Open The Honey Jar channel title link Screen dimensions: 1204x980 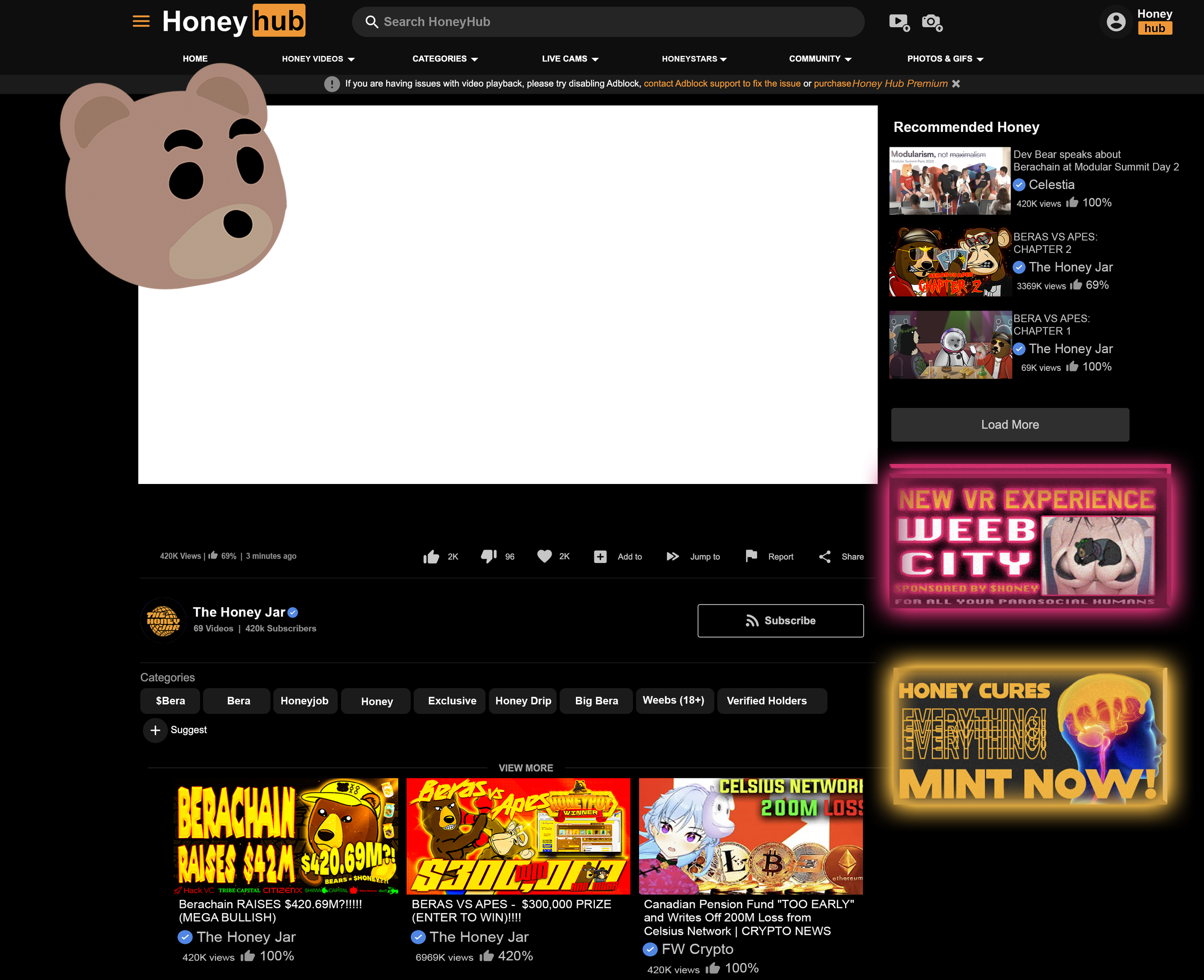coord(239,612)
